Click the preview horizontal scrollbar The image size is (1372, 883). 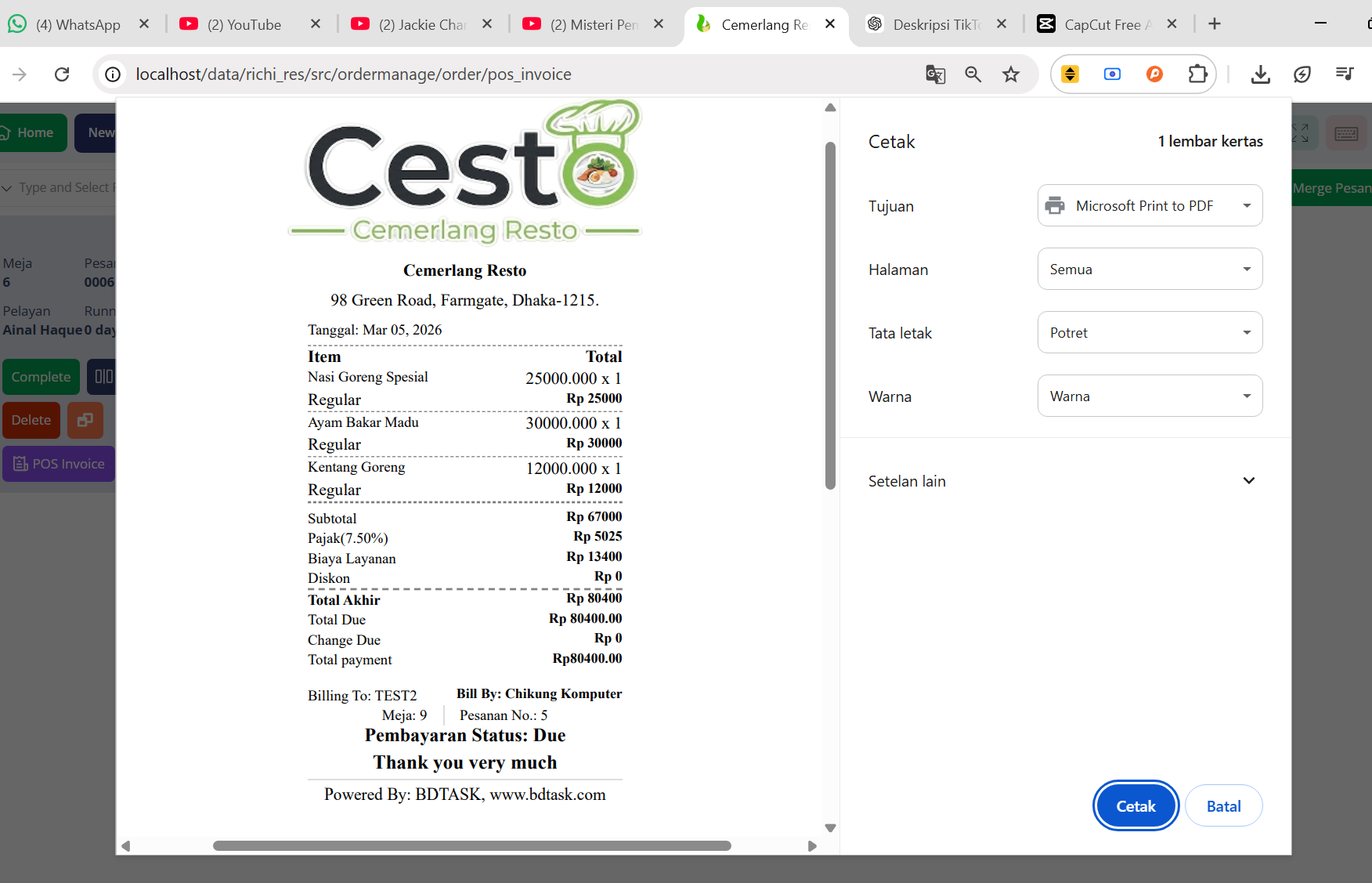click(x=471, y=845)
